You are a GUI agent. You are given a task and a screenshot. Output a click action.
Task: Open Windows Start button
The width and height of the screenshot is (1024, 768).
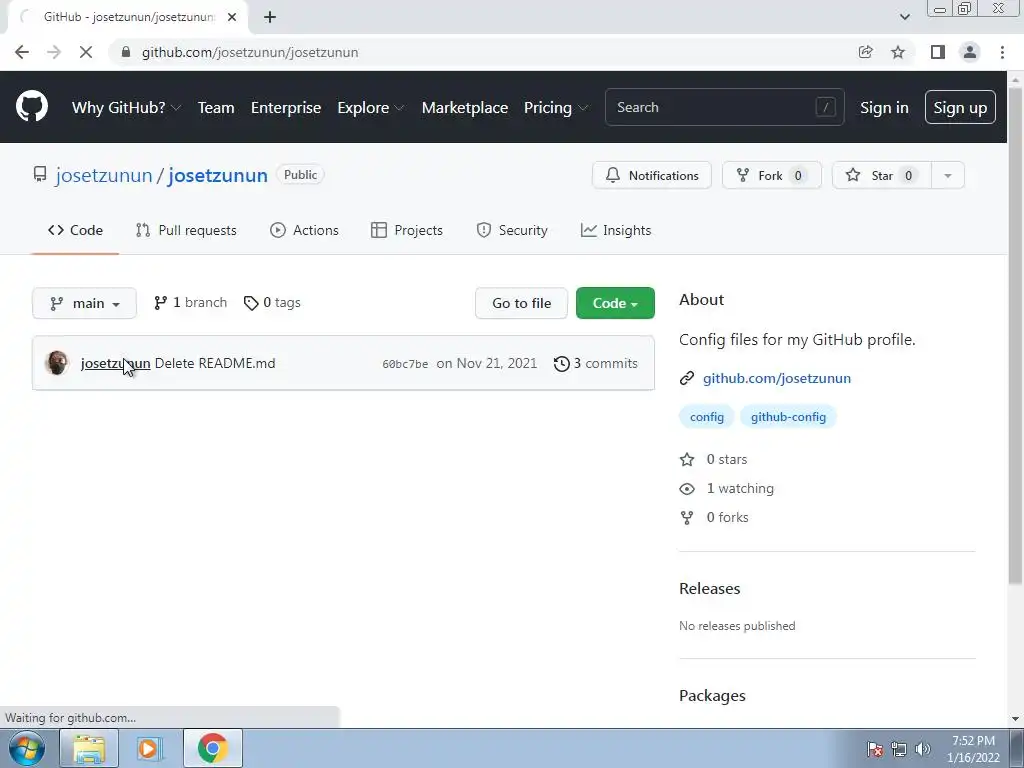coord(26,748)
